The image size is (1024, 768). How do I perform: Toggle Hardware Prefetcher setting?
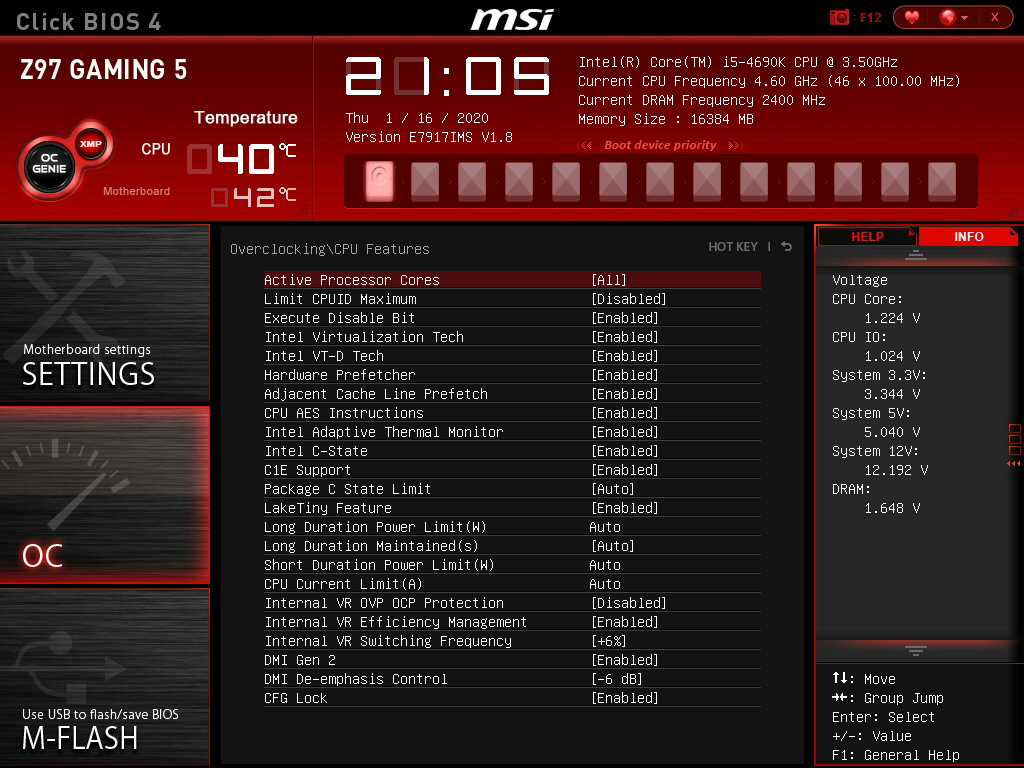pyautogui.click(x=512, y=375)
